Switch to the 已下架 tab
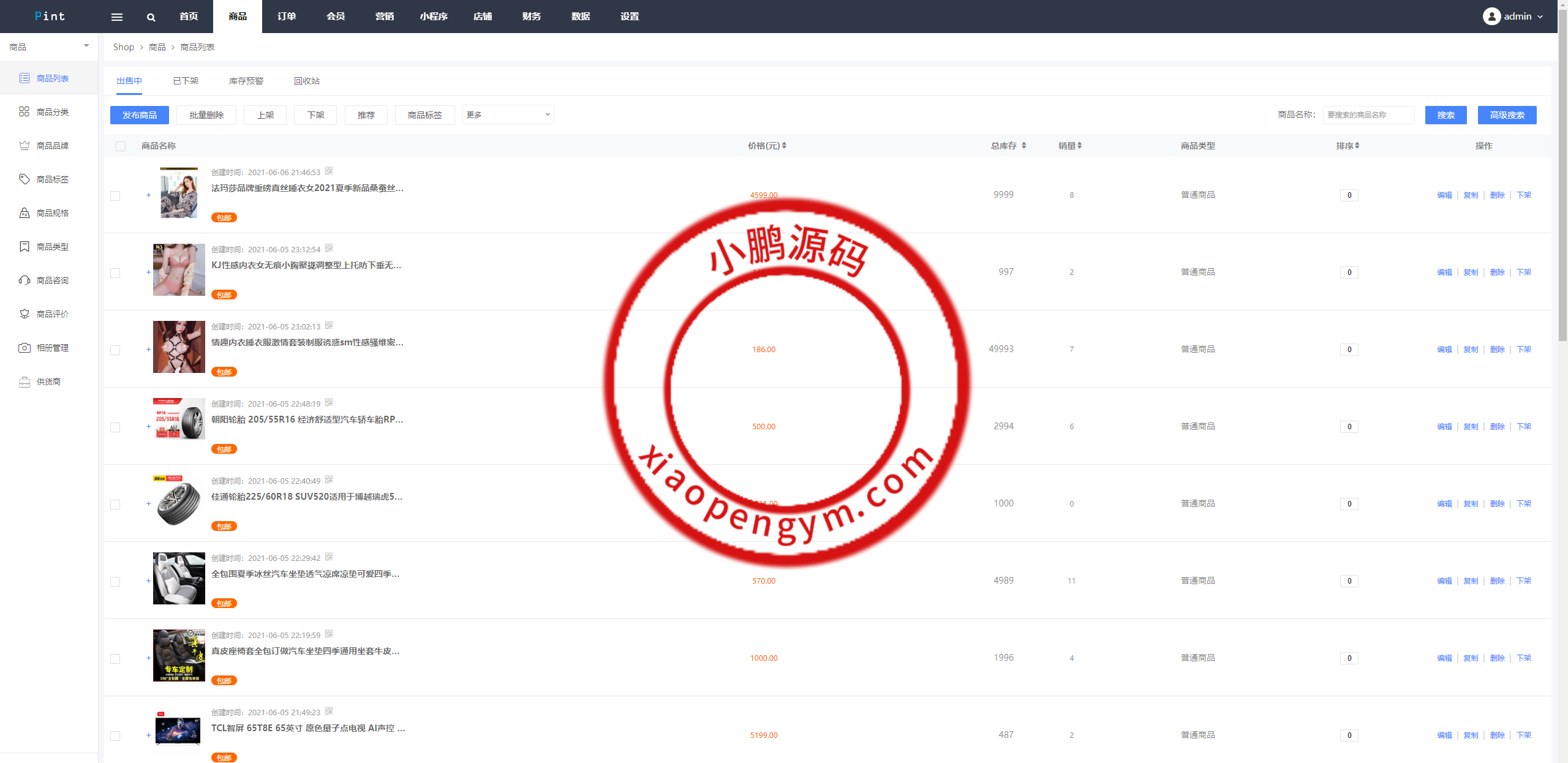 (186, 80)
